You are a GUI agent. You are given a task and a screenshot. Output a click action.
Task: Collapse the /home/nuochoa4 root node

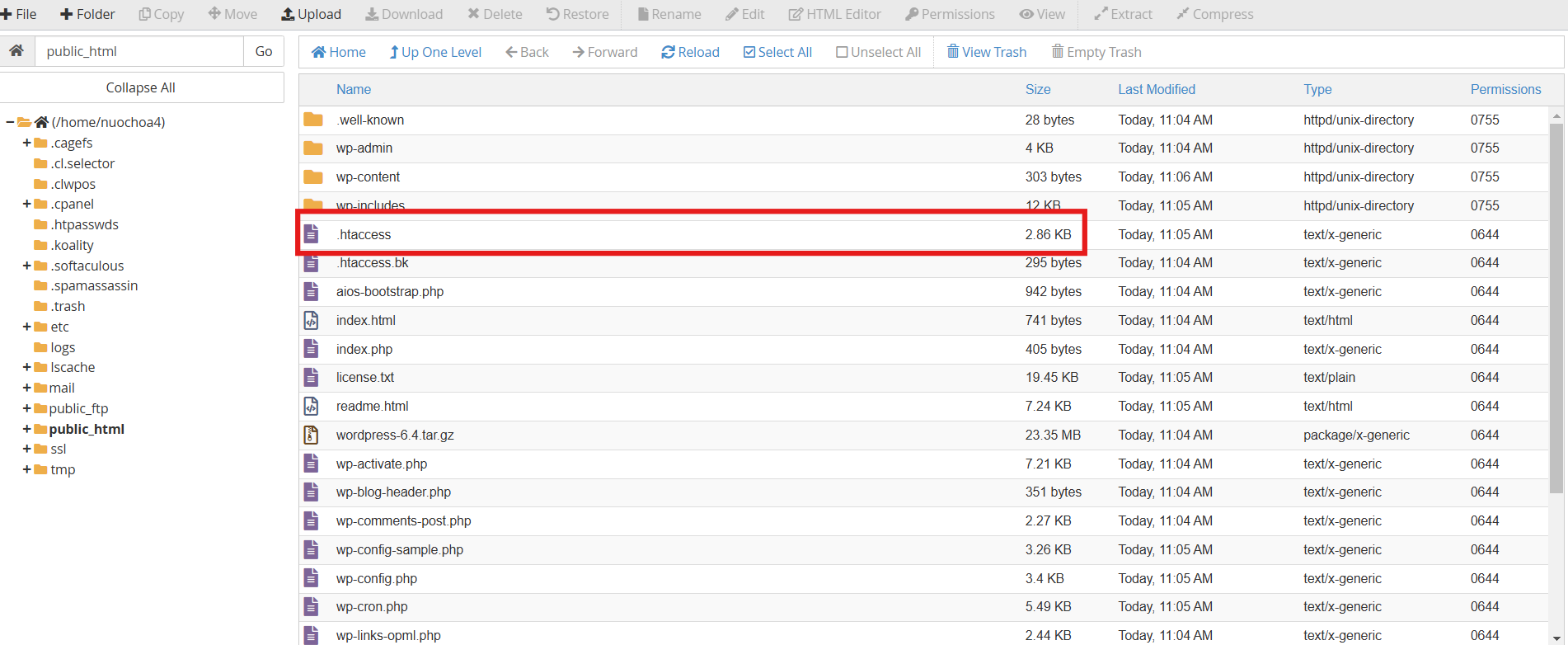tap(10, 122)
